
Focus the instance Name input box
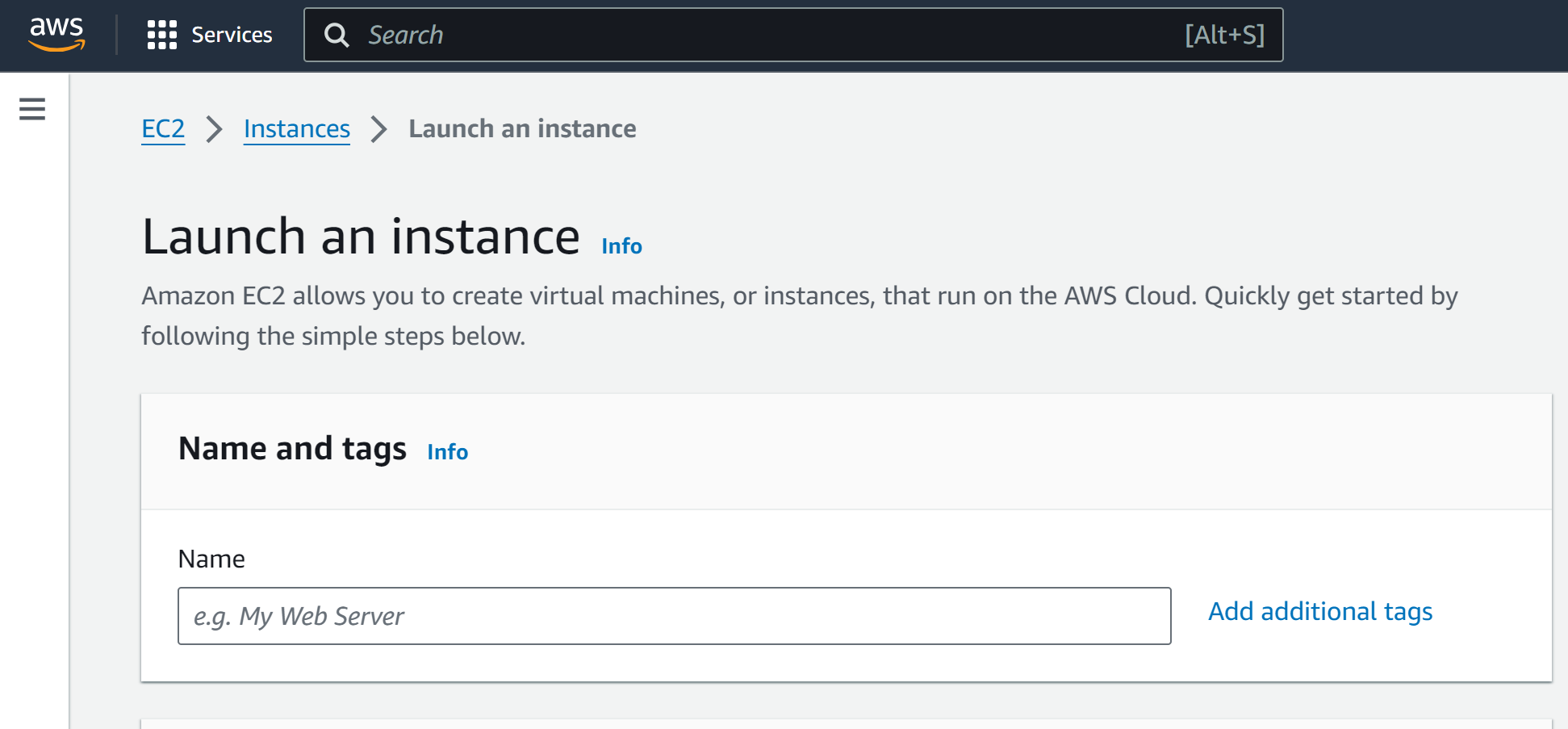674,616
